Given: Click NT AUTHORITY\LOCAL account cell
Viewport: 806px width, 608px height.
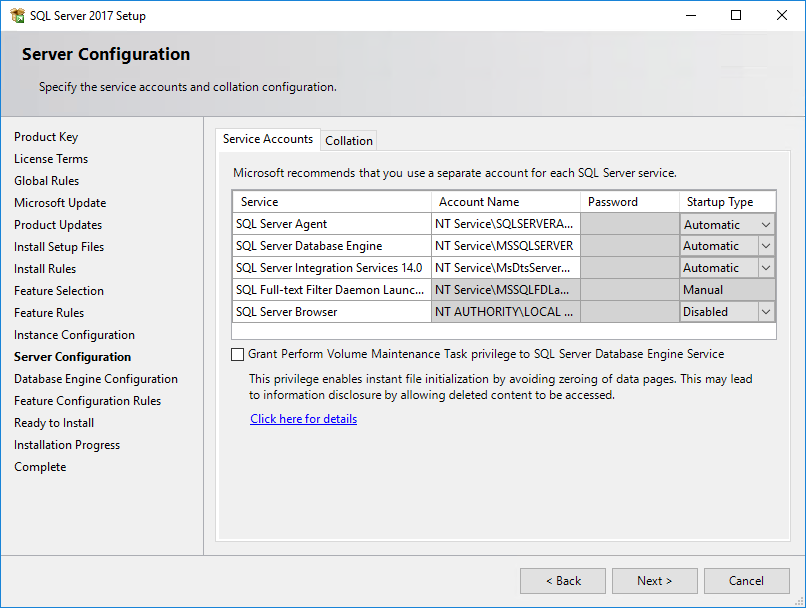Looking at the screenshot, I should pyautogui.click(x=506, y=312).
